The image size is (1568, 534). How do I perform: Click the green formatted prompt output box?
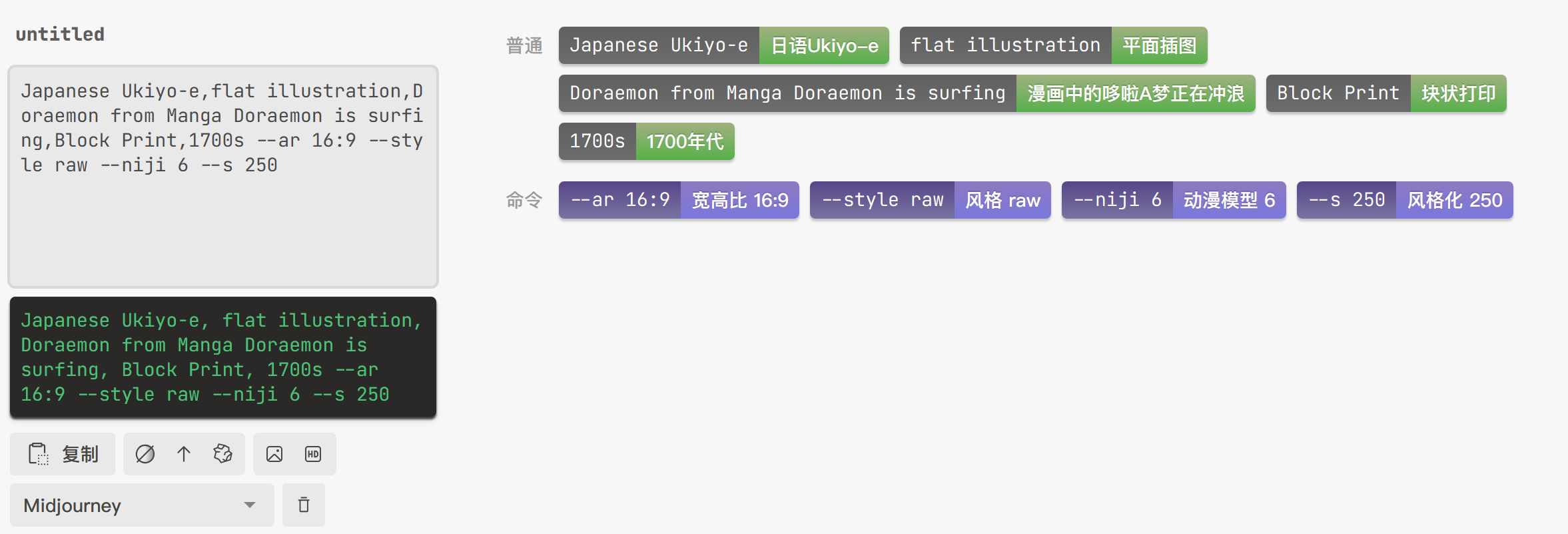223,357
